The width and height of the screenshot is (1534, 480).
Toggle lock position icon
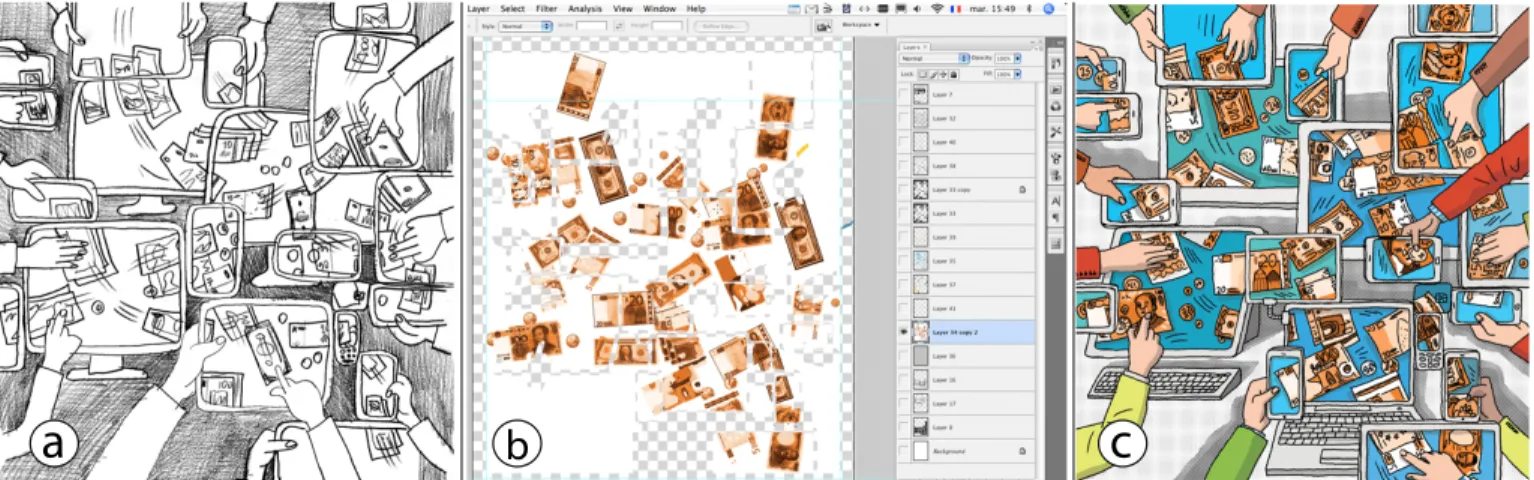click(943, 74)
